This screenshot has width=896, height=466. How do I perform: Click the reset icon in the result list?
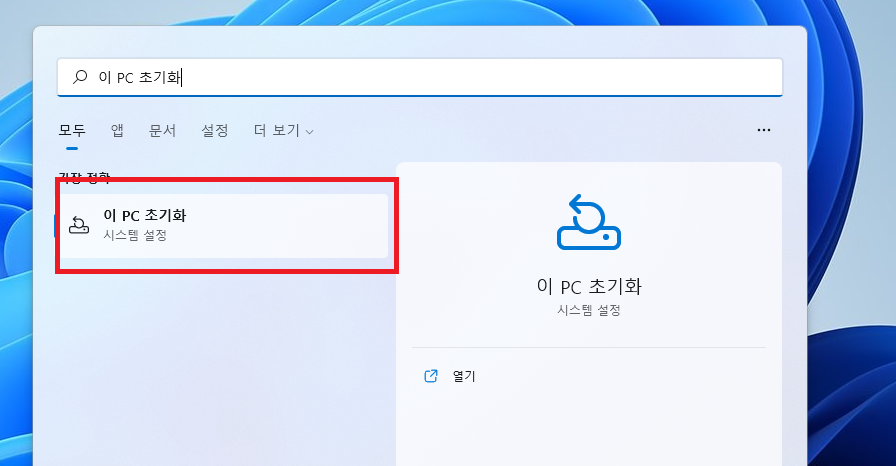(79, 225)
